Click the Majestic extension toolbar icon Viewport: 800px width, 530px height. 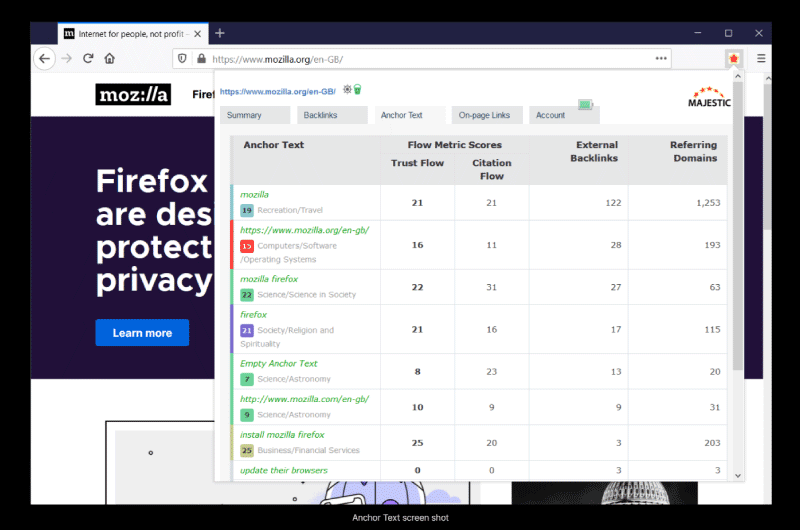pos(734,59)
